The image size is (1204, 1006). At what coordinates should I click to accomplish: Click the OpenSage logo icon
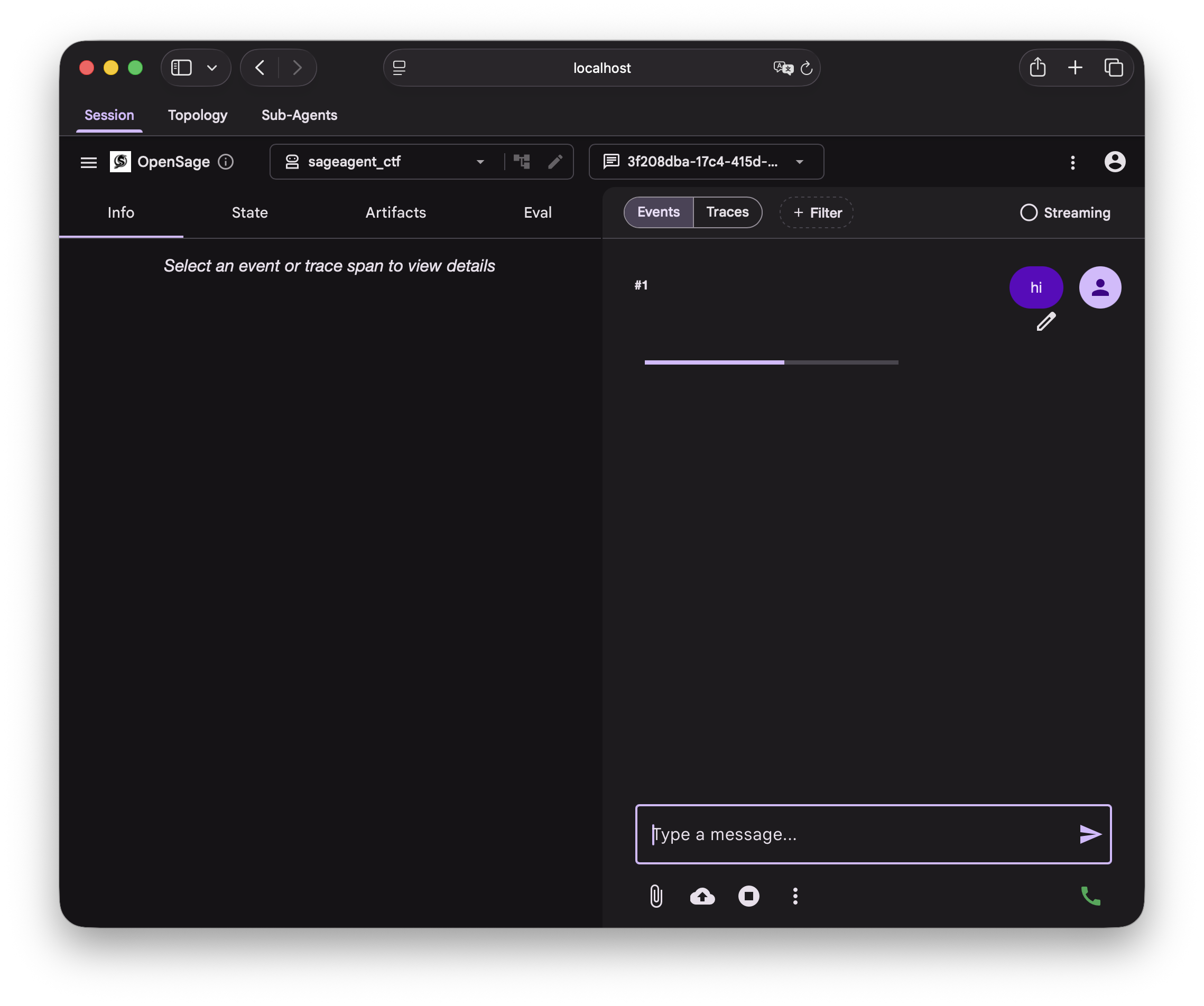pos(121,162)
